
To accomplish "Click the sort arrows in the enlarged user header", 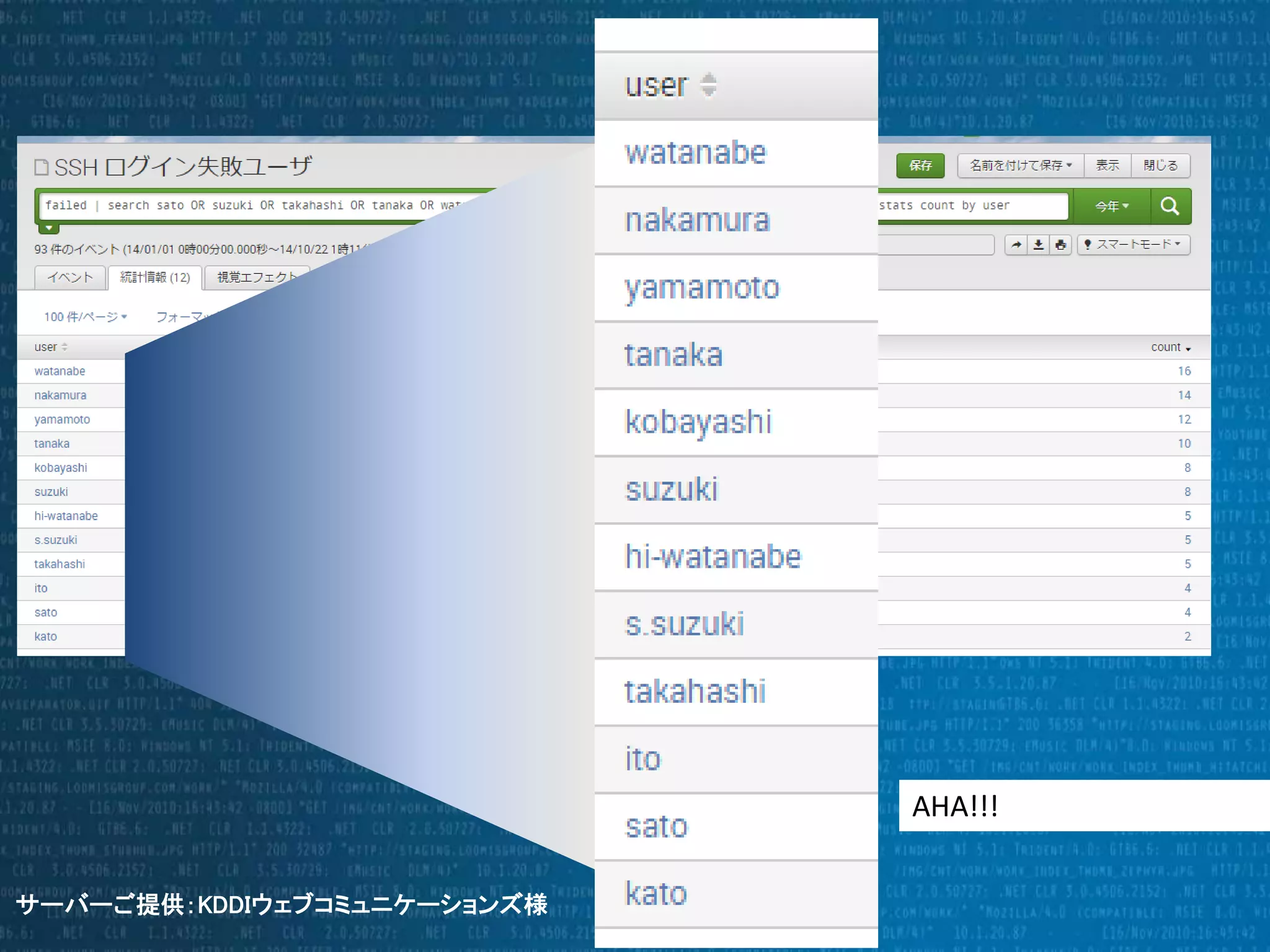I will 708,85.
